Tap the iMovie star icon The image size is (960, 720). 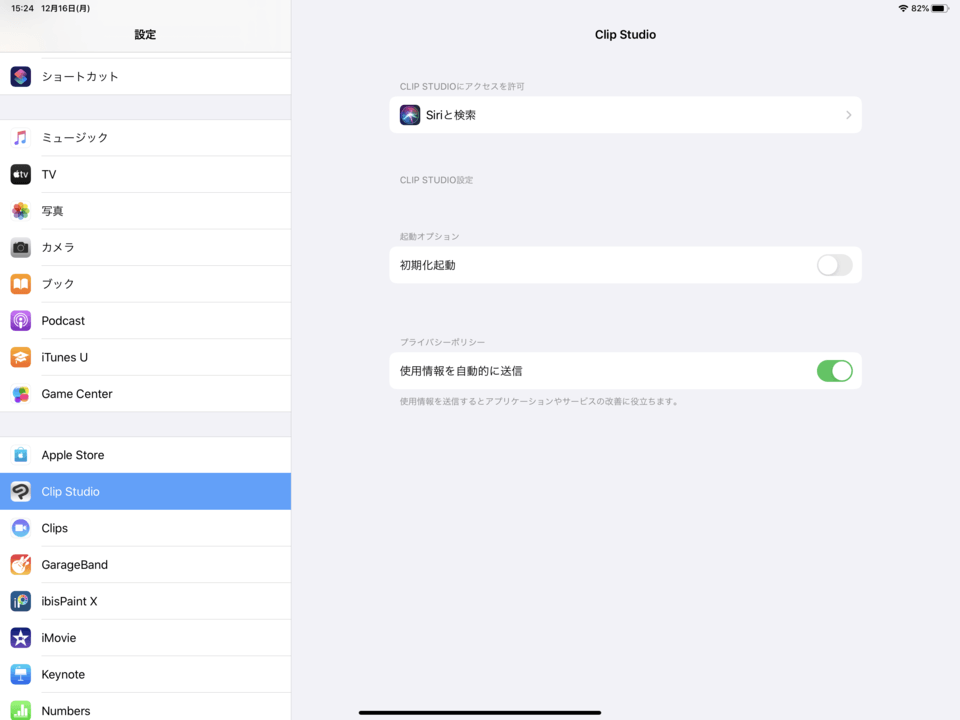tap(21, 638)
